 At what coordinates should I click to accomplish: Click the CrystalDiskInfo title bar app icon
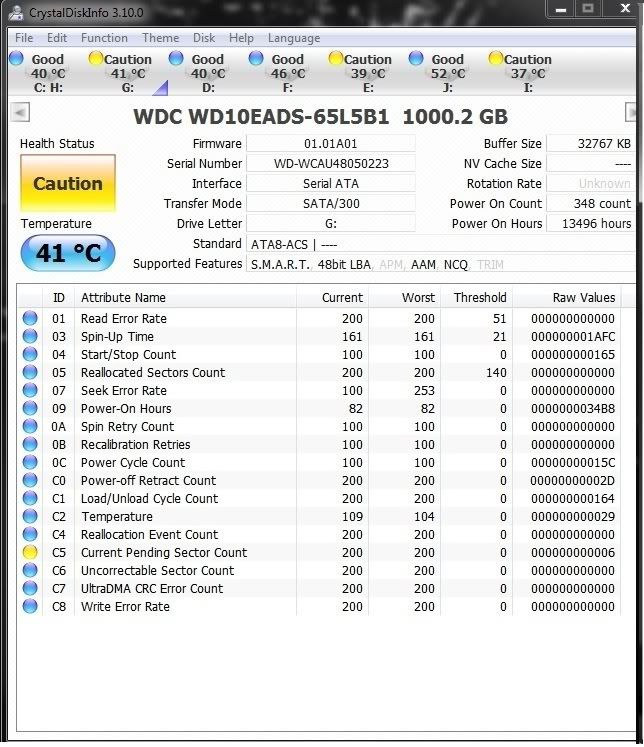(x=15, y=13)
